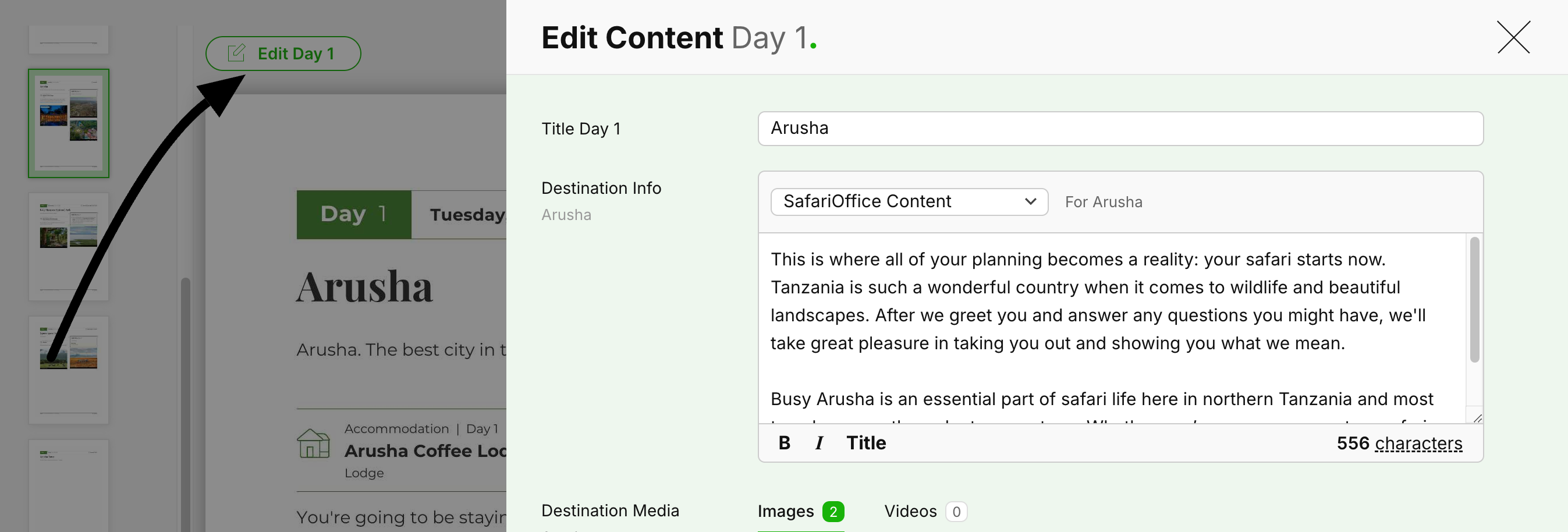Apply Title formatting to text

pos(865,443)
